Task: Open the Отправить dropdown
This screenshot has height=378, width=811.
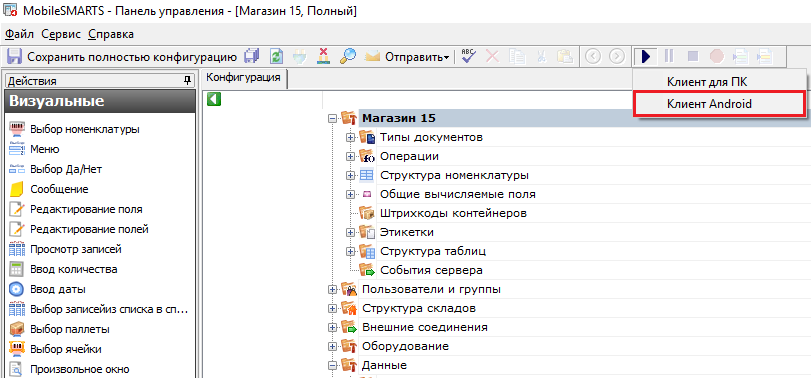Action: click(x=408, y=56)
